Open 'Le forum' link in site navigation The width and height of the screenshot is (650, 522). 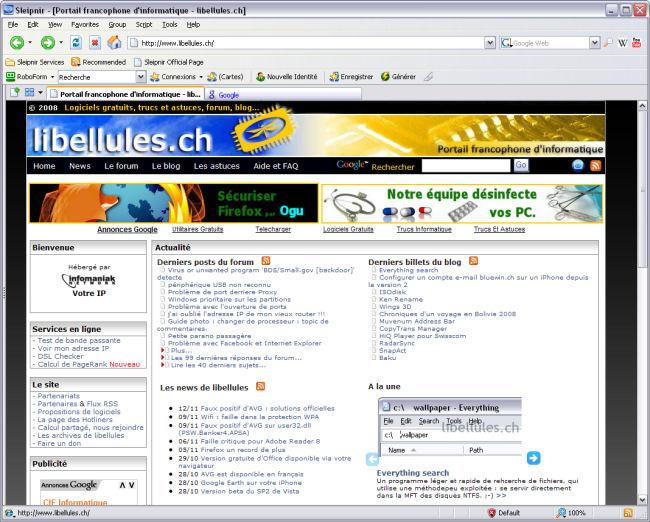[121, 166]
